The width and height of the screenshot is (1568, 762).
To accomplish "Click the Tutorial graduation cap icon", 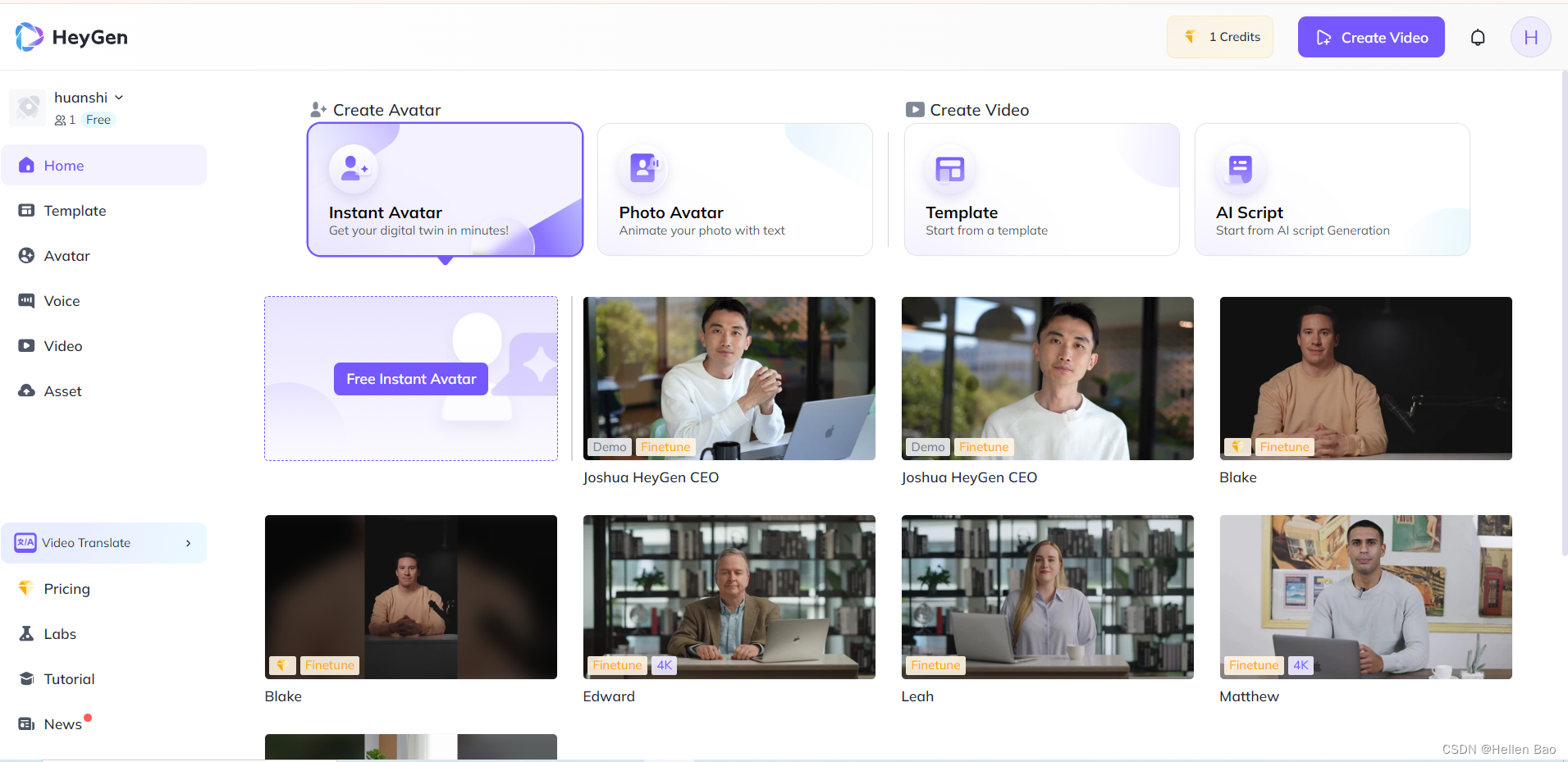I will pos(26,678).
